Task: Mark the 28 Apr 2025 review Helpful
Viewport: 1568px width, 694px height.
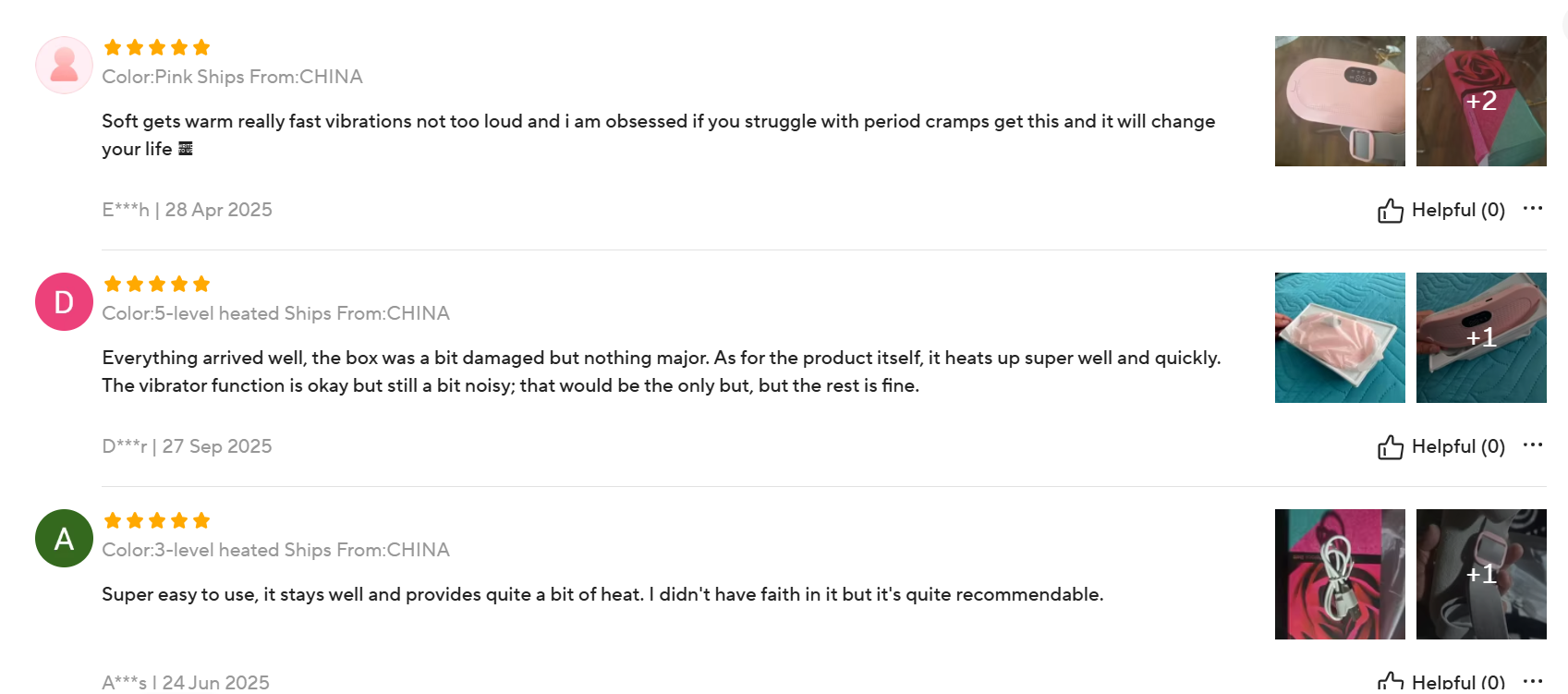Action: (x=1457, y=211)
